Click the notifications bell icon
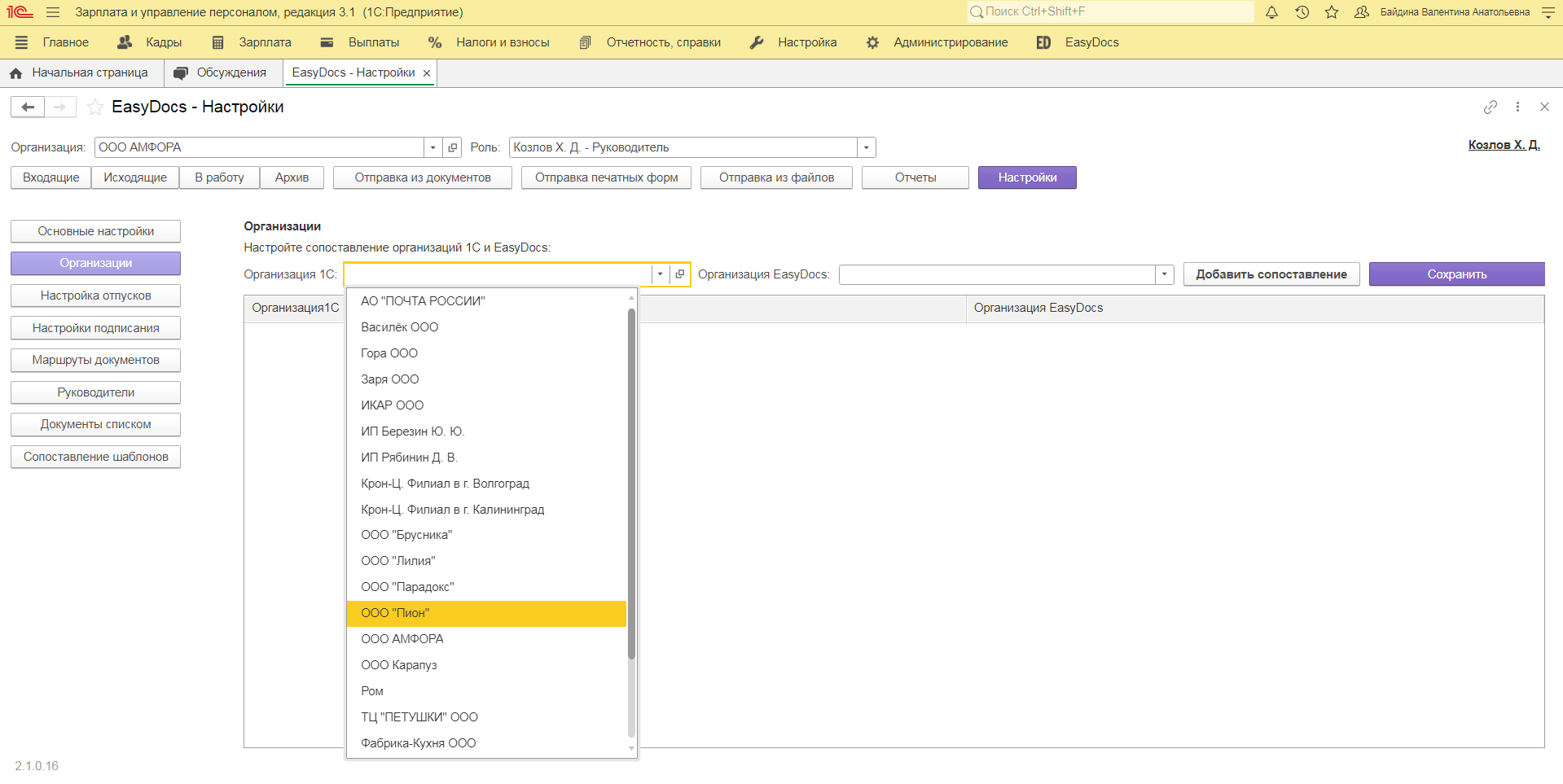The image size is (1563, 784). 1271,12
